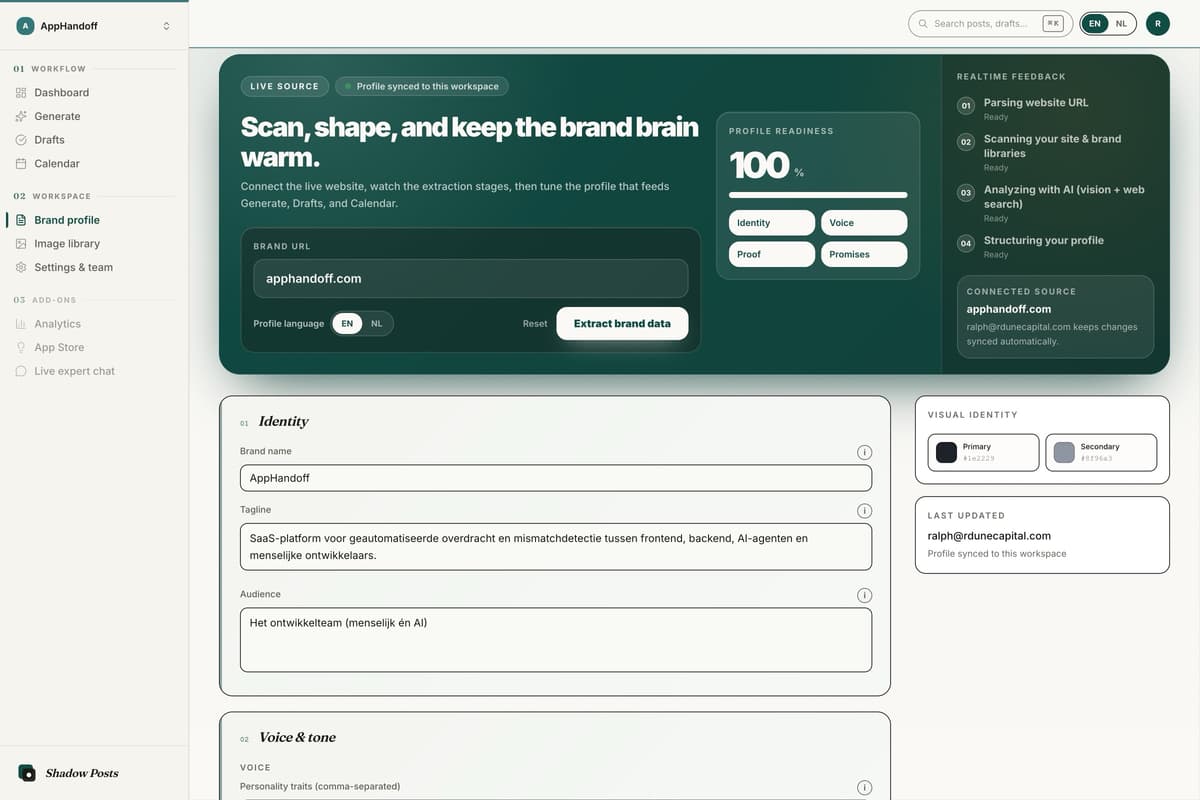The width and height of the screenshot is (1200, 800).
Task: Open the Settings & team gear icon
Action: tap(21, 267)
